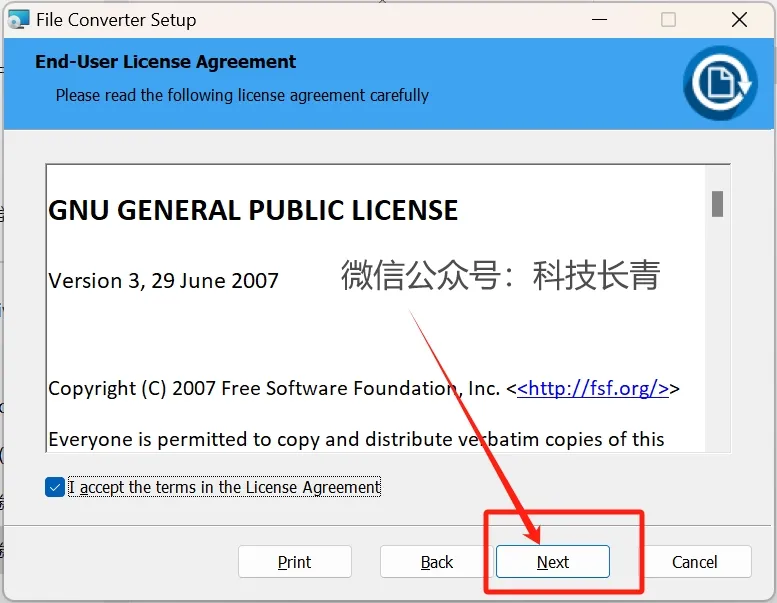Click the GNU GENERAL PUBLIC LICENSE heading

pos(253,211)
